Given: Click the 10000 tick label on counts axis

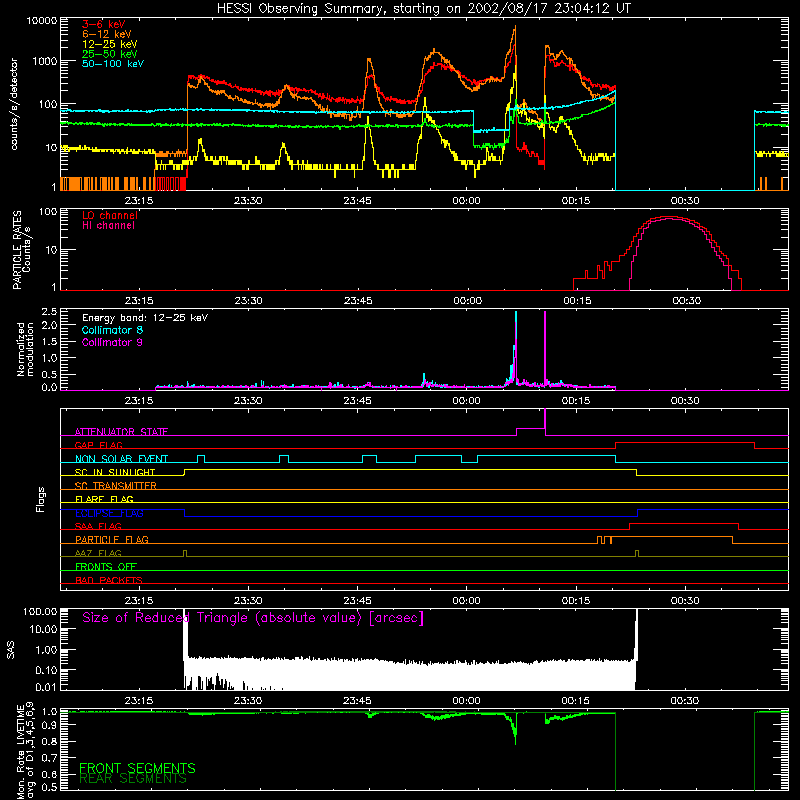Looking at the screenshot, I should pos(42,21).
